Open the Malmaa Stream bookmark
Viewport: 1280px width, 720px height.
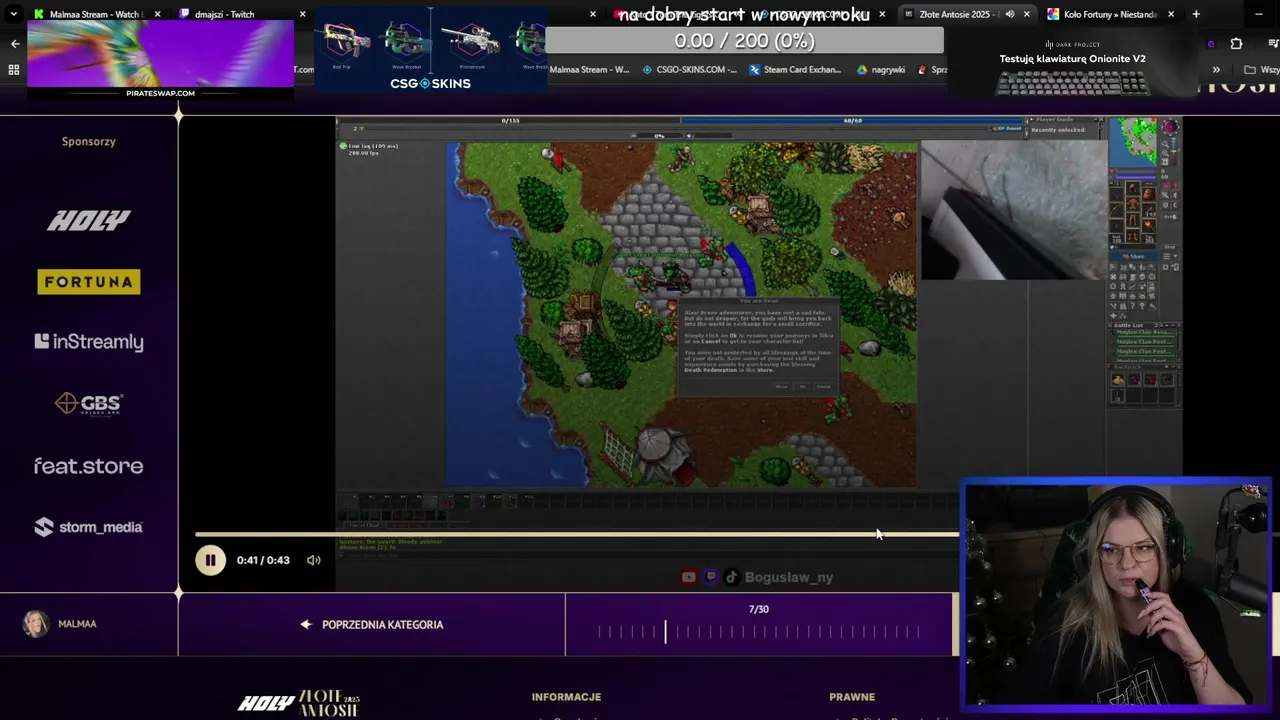pyautogui.click(x=590, y=70)
